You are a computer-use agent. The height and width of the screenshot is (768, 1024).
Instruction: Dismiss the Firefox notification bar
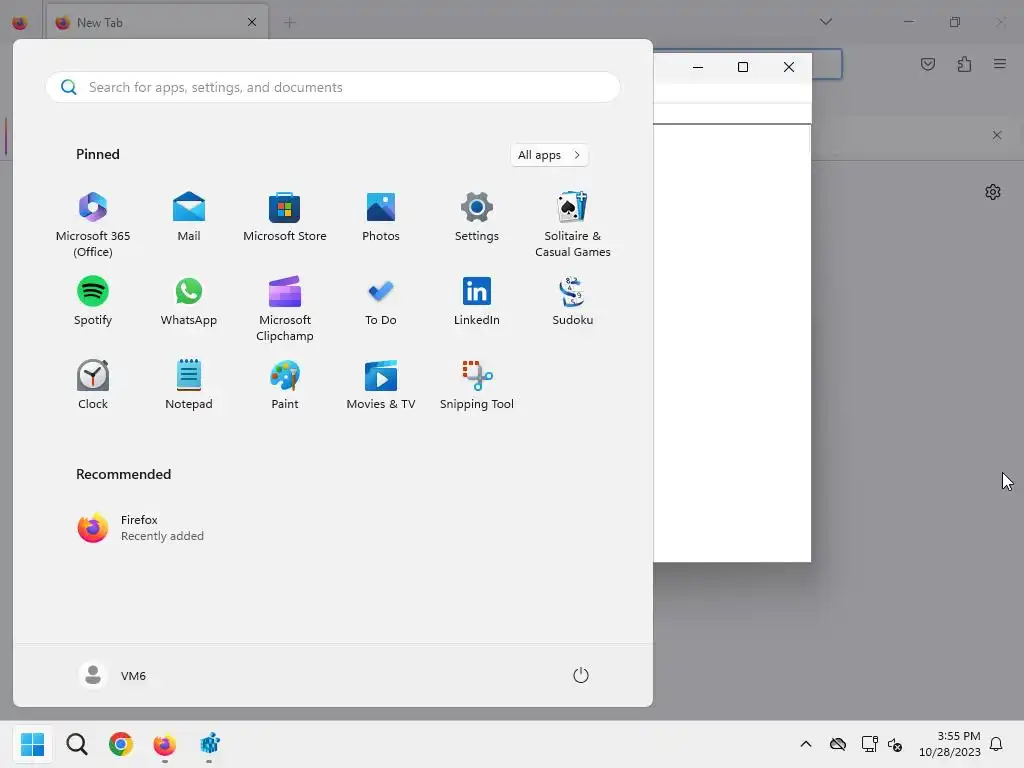pyautogui.click(x=997, y=135)
